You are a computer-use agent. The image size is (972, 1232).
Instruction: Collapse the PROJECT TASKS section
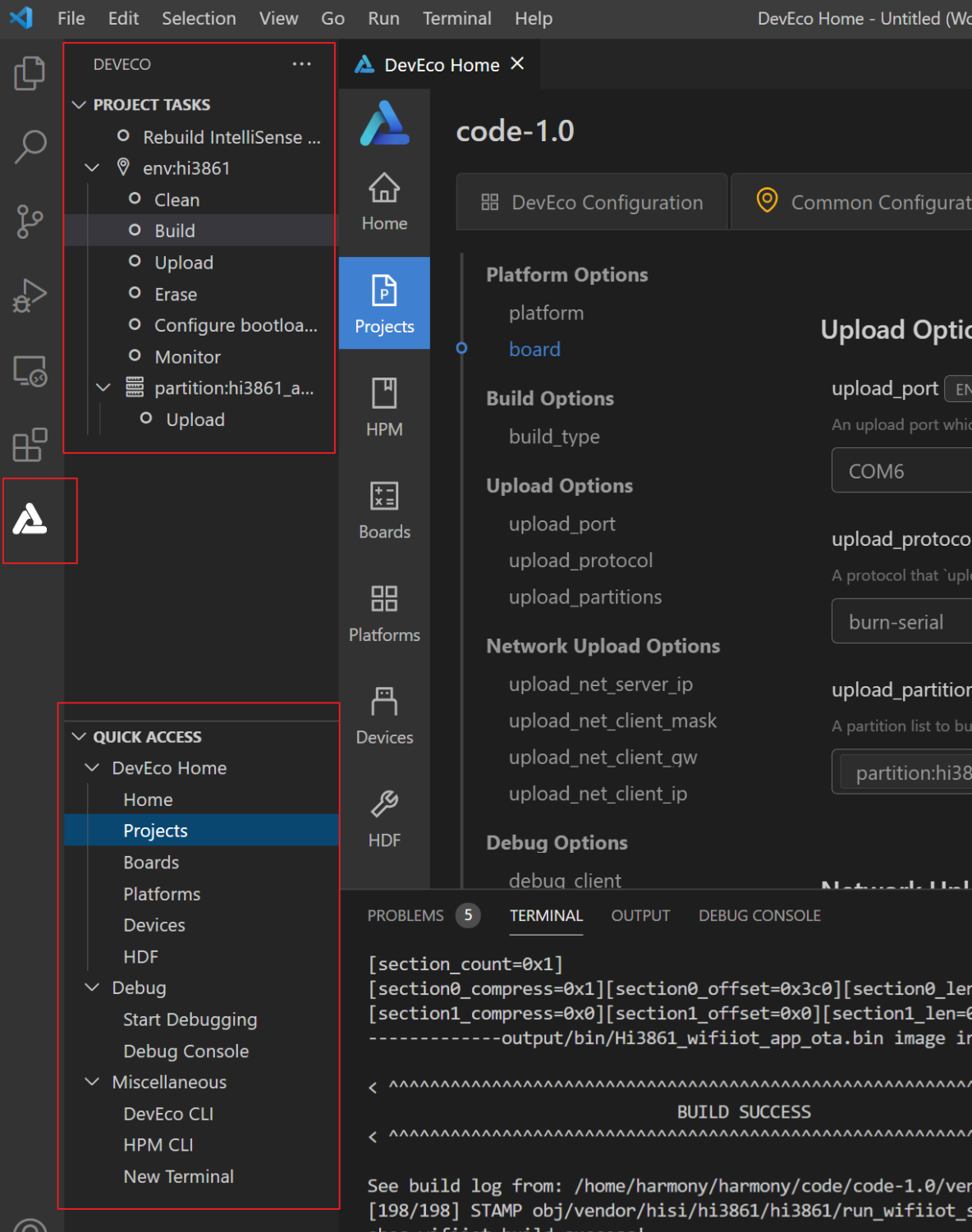pos(80,105)
